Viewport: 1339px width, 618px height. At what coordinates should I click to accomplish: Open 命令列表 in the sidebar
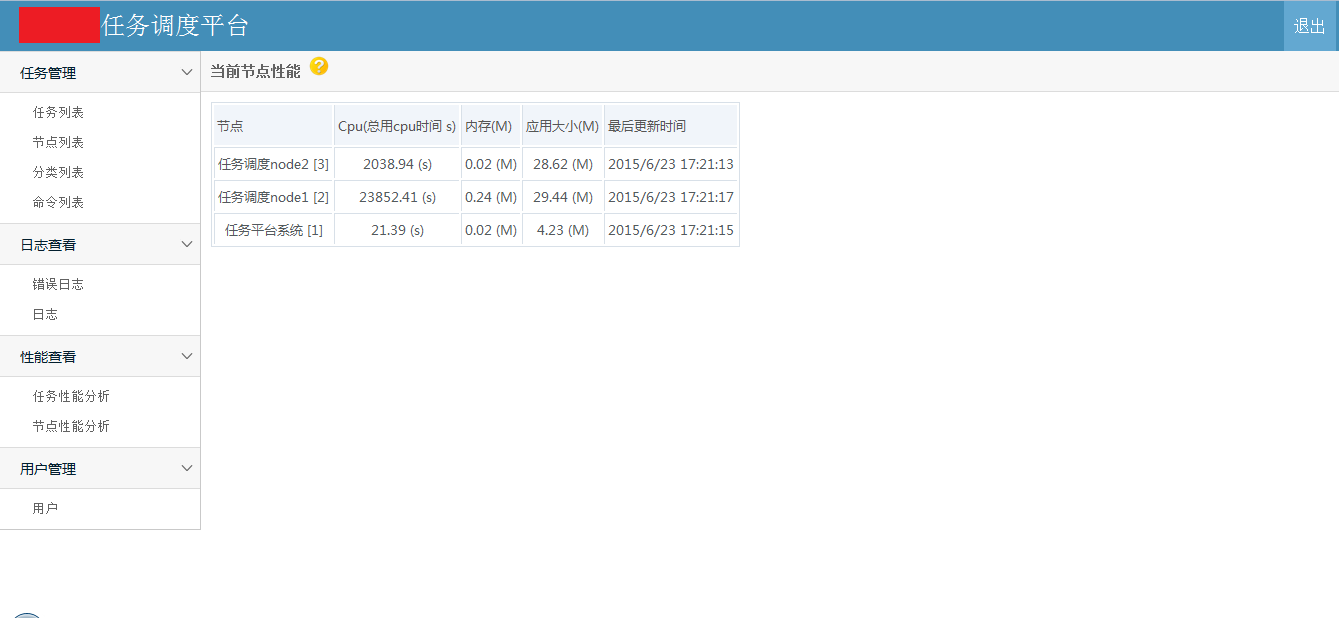coord(58,202)
